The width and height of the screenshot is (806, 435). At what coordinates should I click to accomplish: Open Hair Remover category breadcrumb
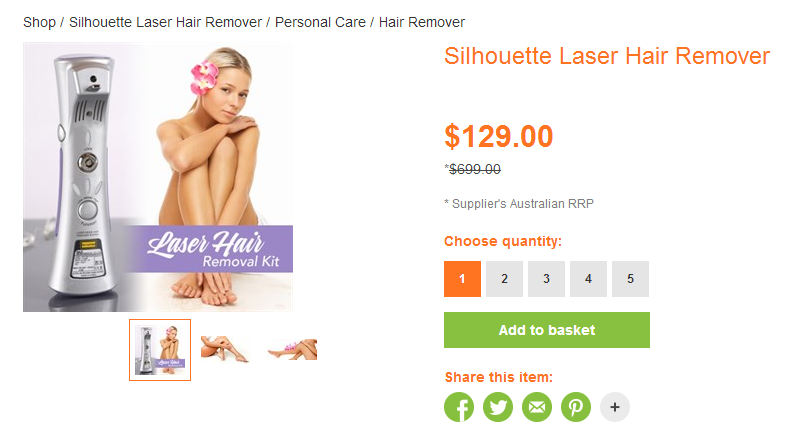[422, 23]
